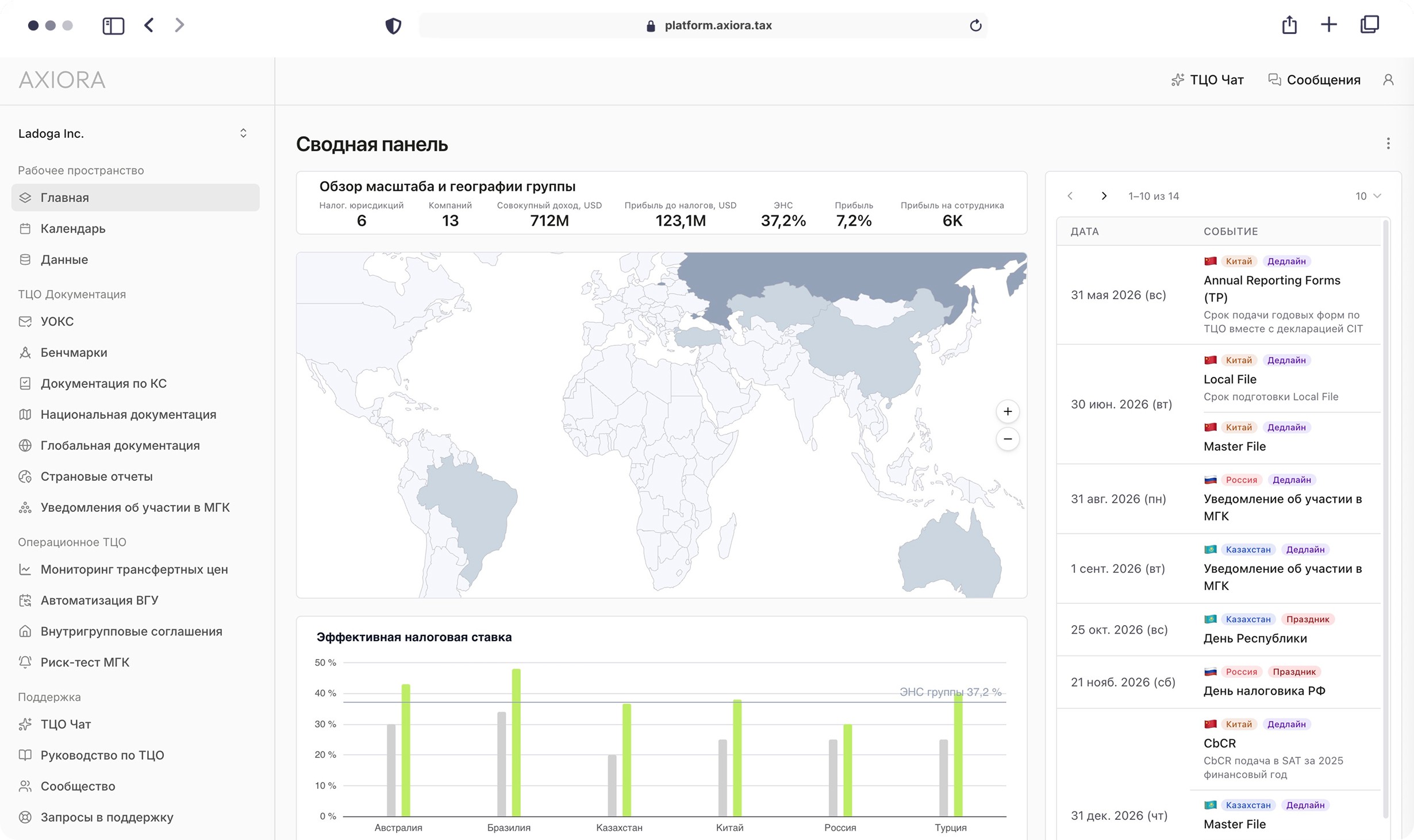The width and height of the screenshot is (1414, 840).
Task: Click the Риск-тест МГК bell icon
Action: [25, 662]
